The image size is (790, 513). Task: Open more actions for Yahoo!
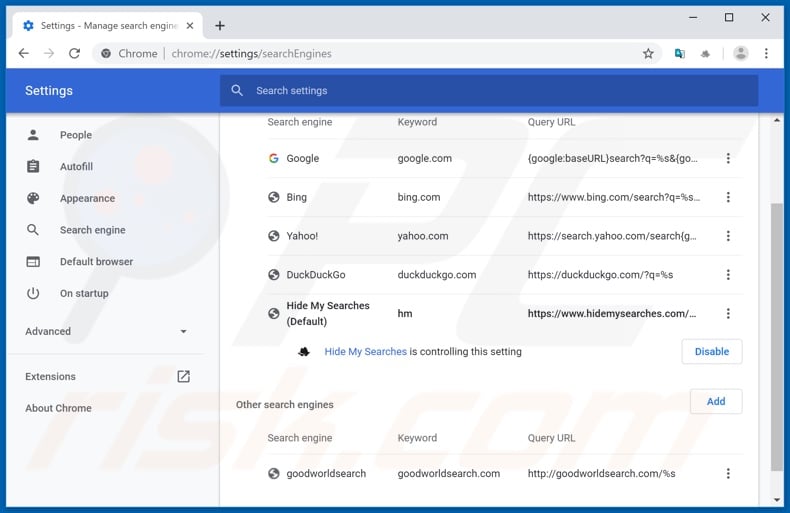pos(728,236)
